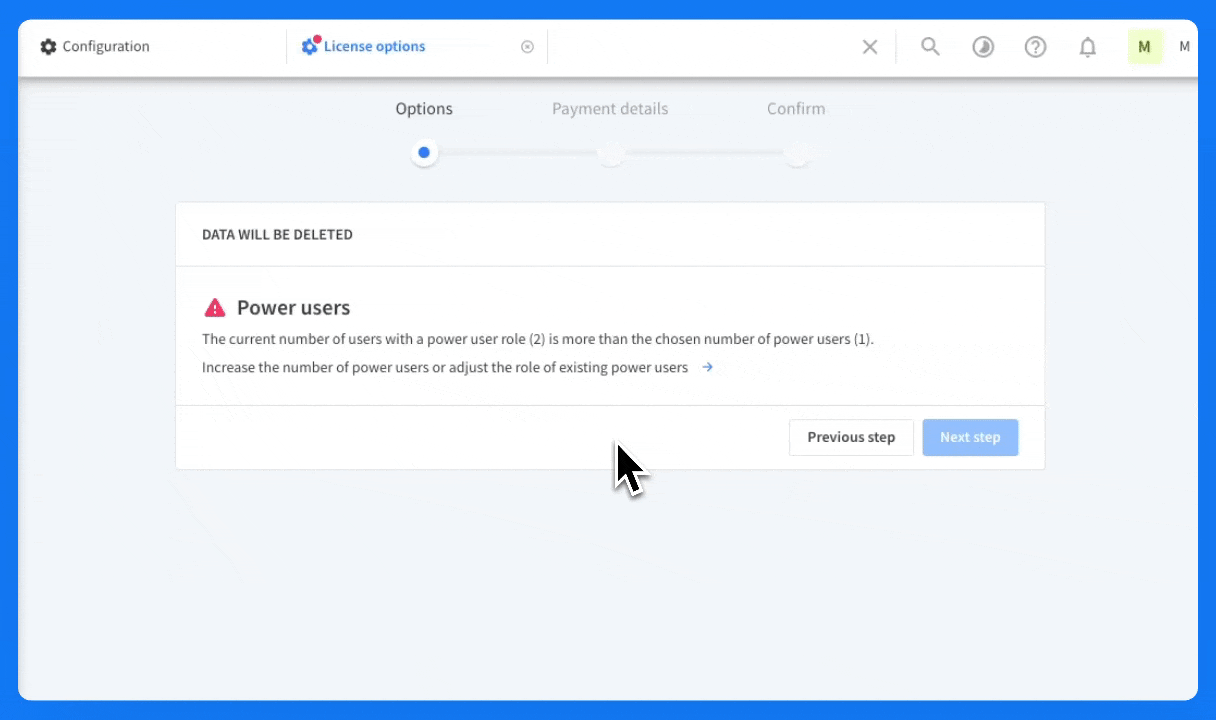Click the Power users heading

point(293,308)
